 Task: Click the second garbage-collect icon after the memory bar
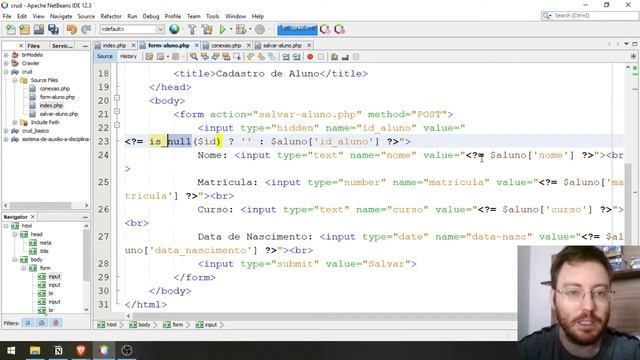(x=339, y=29)
